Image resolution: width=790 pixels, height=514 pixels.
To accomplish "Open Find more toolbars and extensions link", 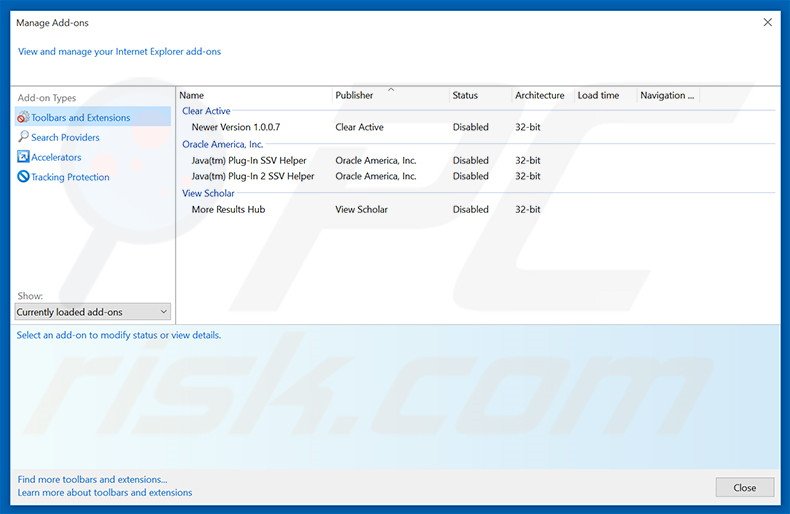I will (92, 480).
